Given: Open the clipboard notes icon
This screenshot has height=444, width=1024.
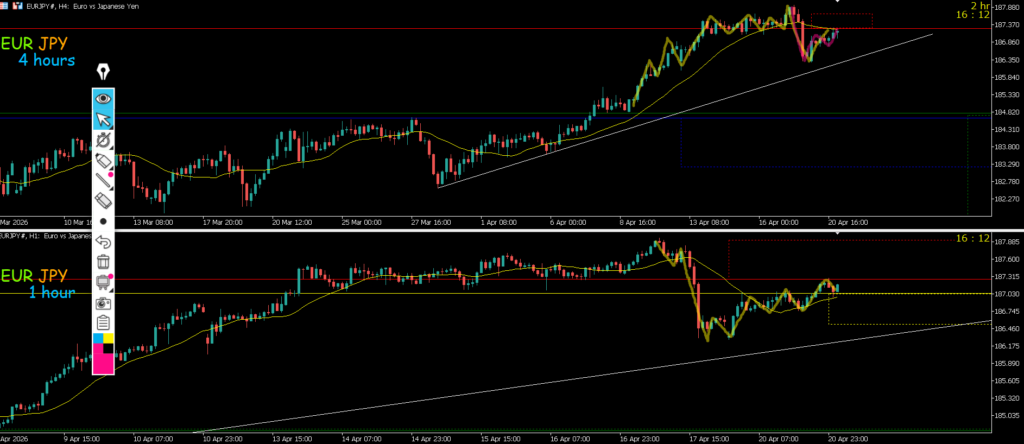Looking at the screenshot, I should click(103, 322).
